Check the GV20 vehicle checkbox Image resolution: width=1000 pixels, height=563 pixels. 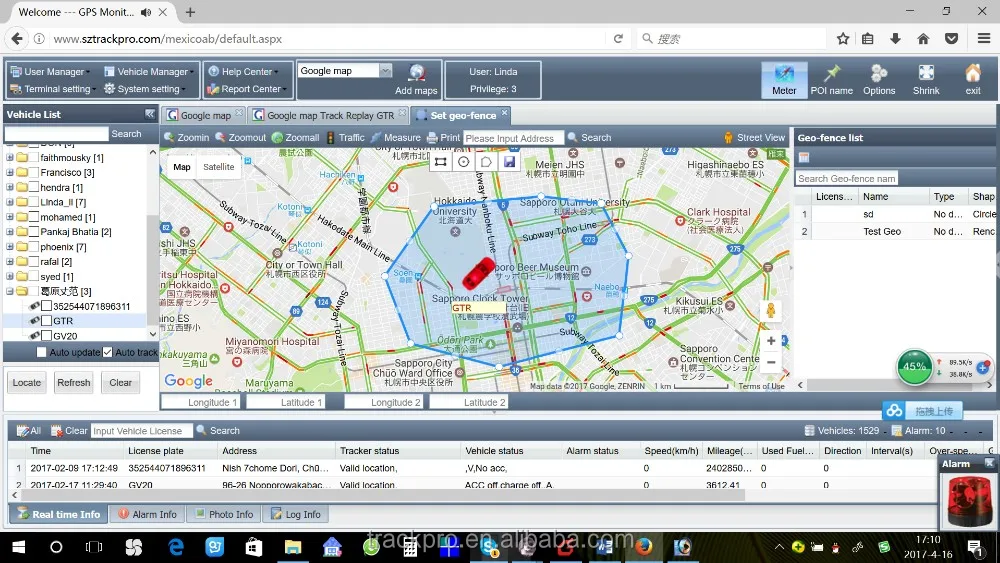click(x=47, y=335)
